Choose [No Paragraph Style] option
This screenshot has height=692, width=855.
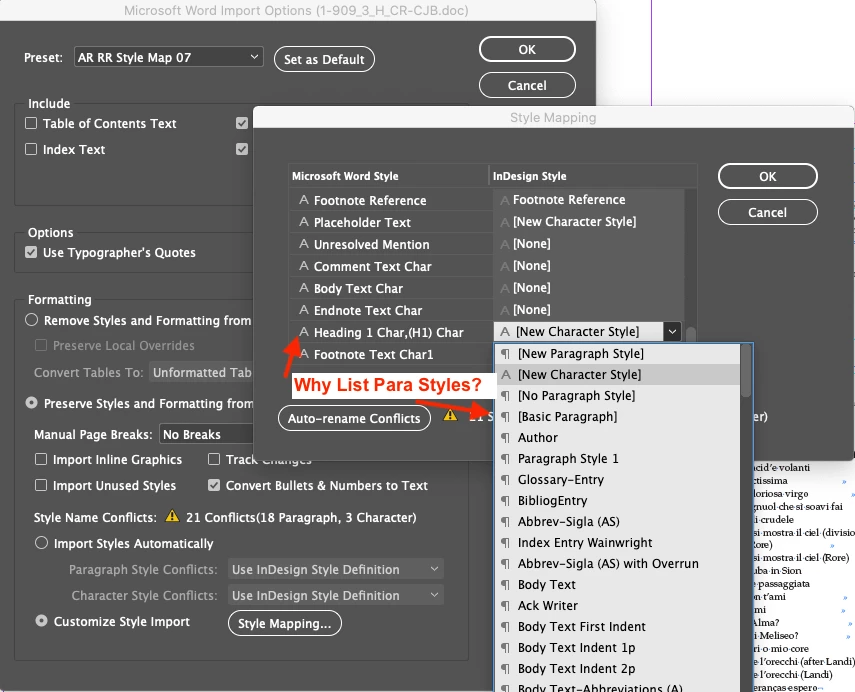pos(618,396)
